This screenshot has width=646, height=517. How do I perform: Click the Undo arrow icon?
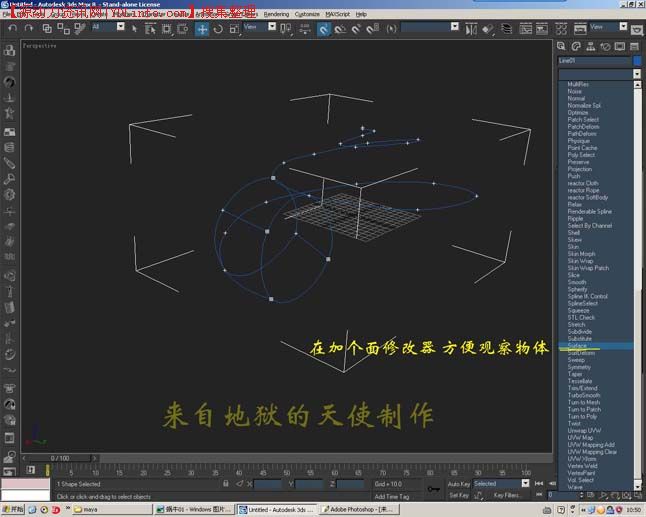(13, 28)
